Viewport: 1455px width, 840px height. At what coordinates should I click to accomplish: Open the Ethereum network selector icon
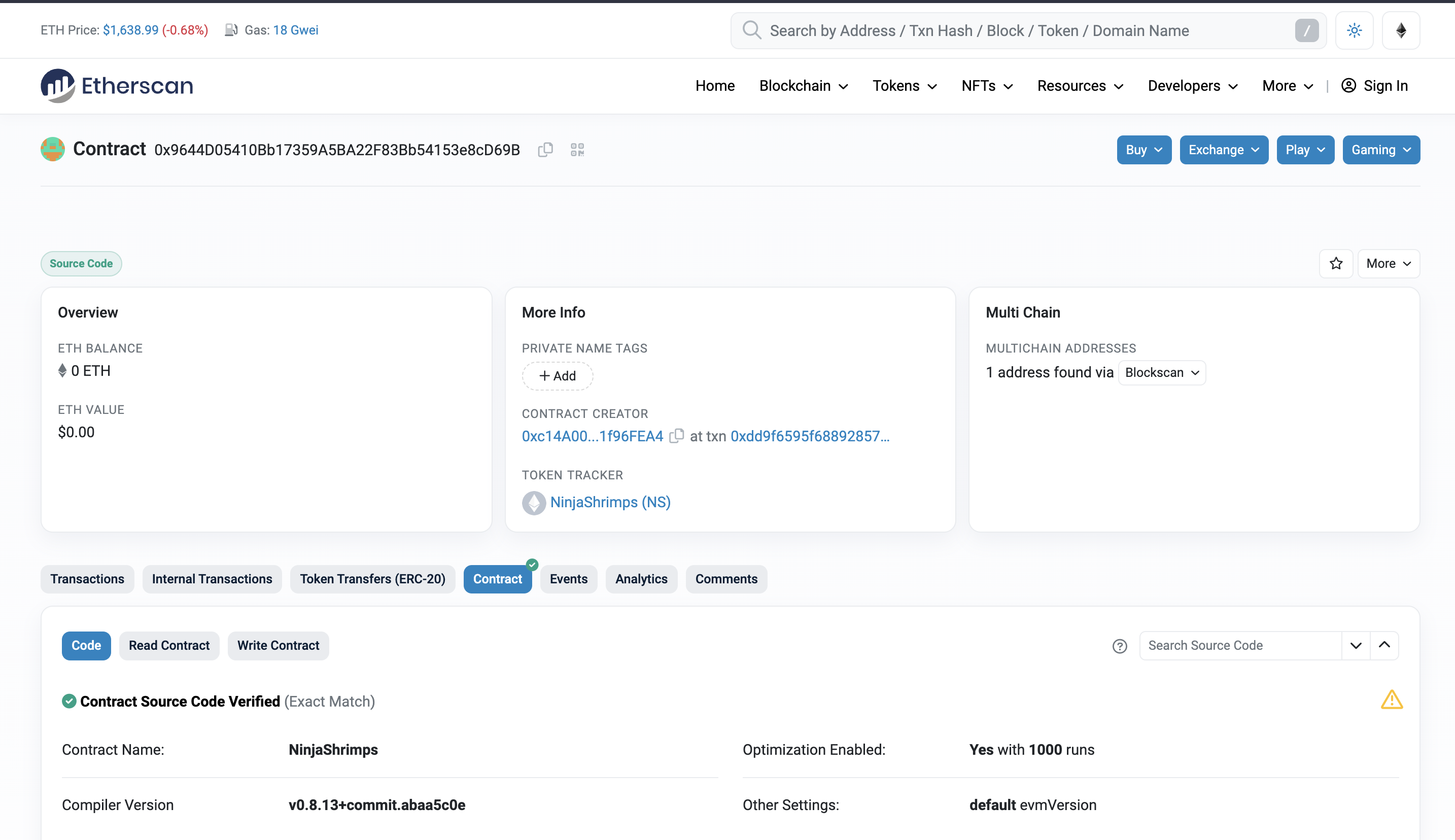[1401, 30]
